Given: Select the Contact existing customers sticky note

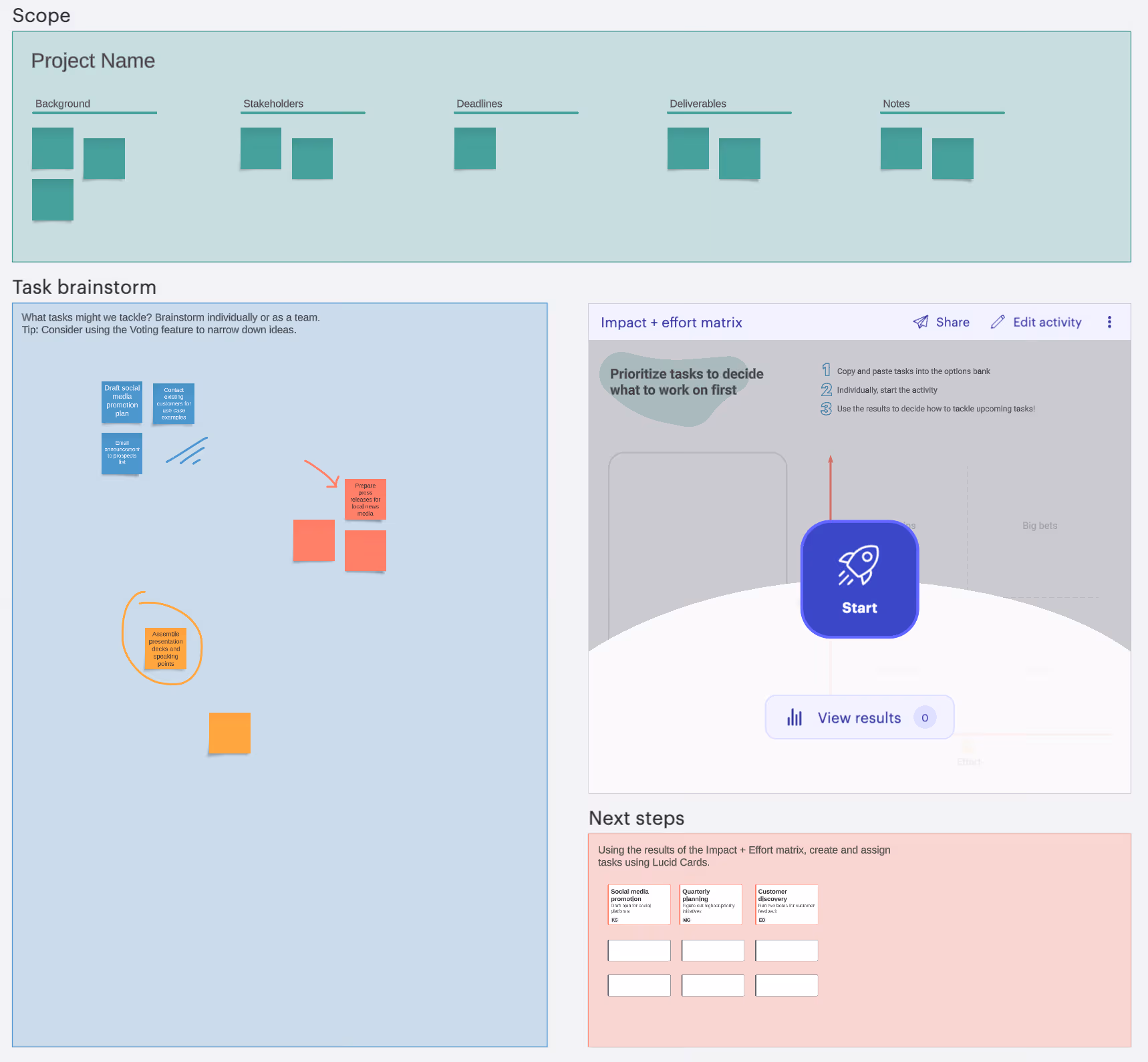Looking at the screenshot, I should (174, 403).
